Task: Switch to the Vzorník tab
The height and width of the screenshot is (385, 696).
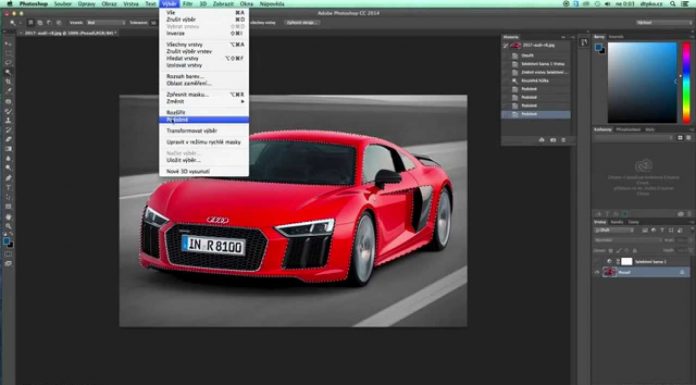Action: pos(616,37)
